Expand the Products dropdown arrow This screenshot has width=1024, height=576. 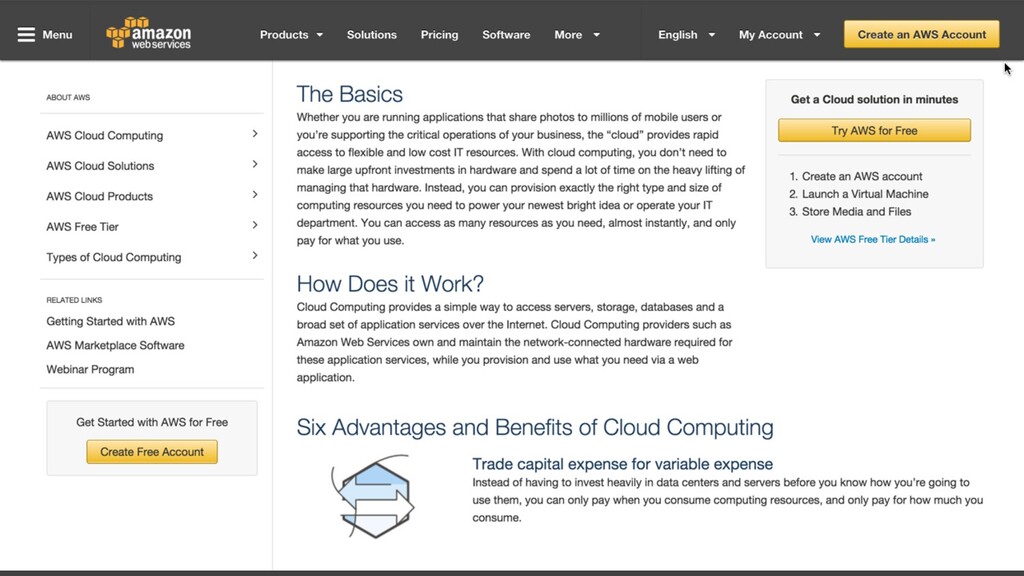320,35
